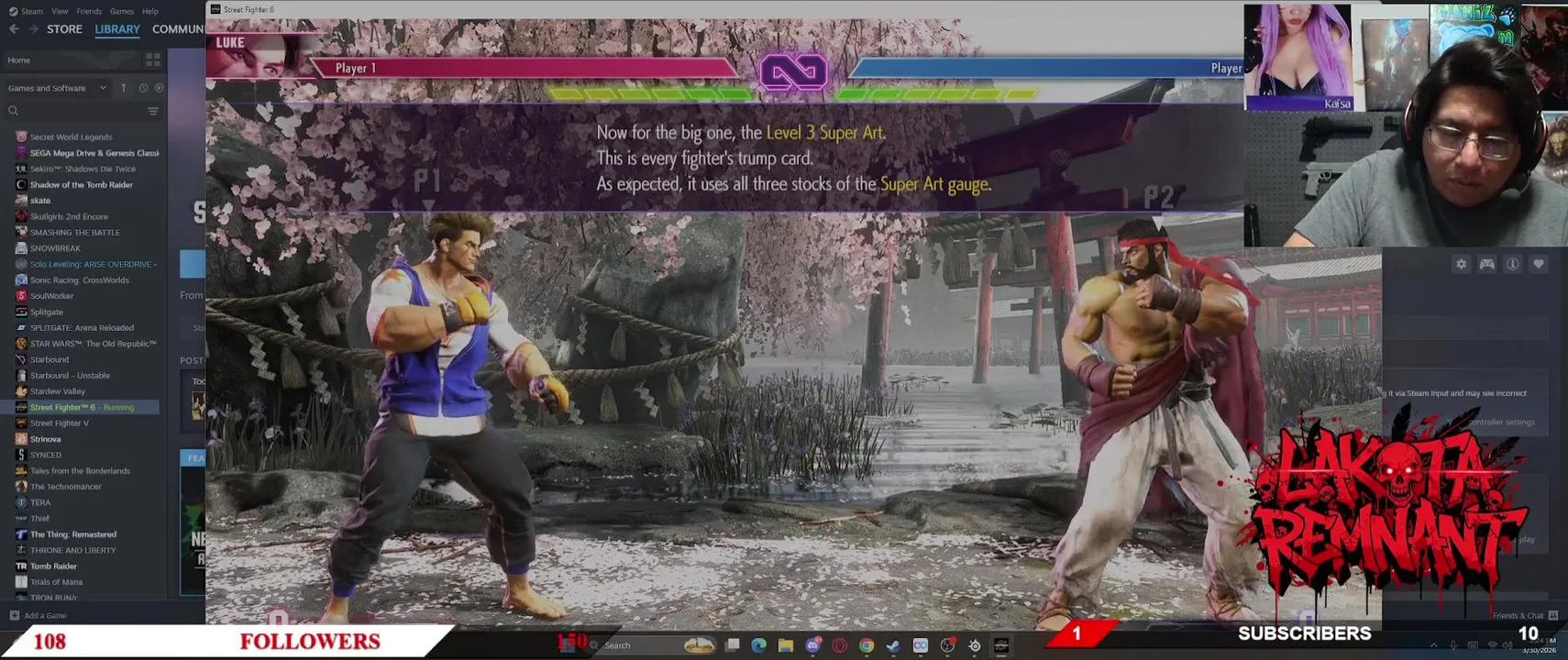Image resolution: width=1568 pixels, height=660 pixels.
Task: Toggle the favorite heart icon
Action: (1539, 264)
